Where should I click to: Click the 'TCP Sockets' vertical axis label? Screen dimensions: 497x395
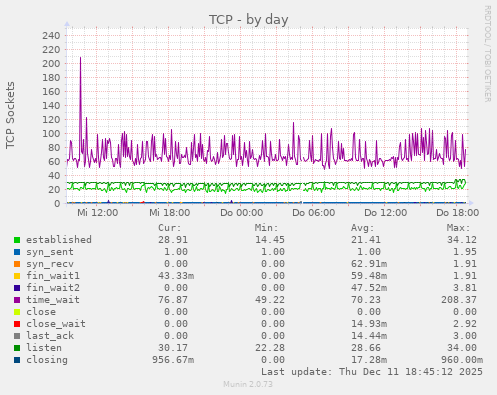(10, 115)
